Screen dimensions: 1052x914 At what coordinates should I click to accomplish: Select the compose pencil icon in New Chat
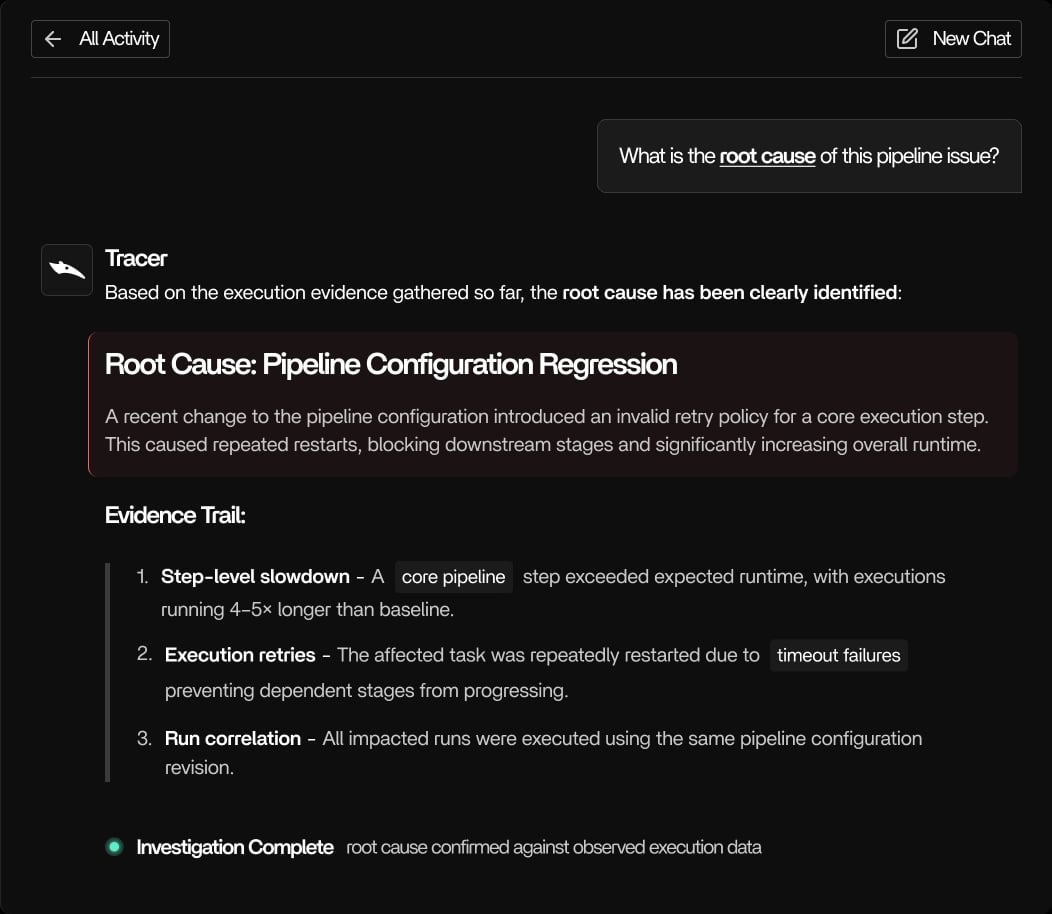pos(908,38)
